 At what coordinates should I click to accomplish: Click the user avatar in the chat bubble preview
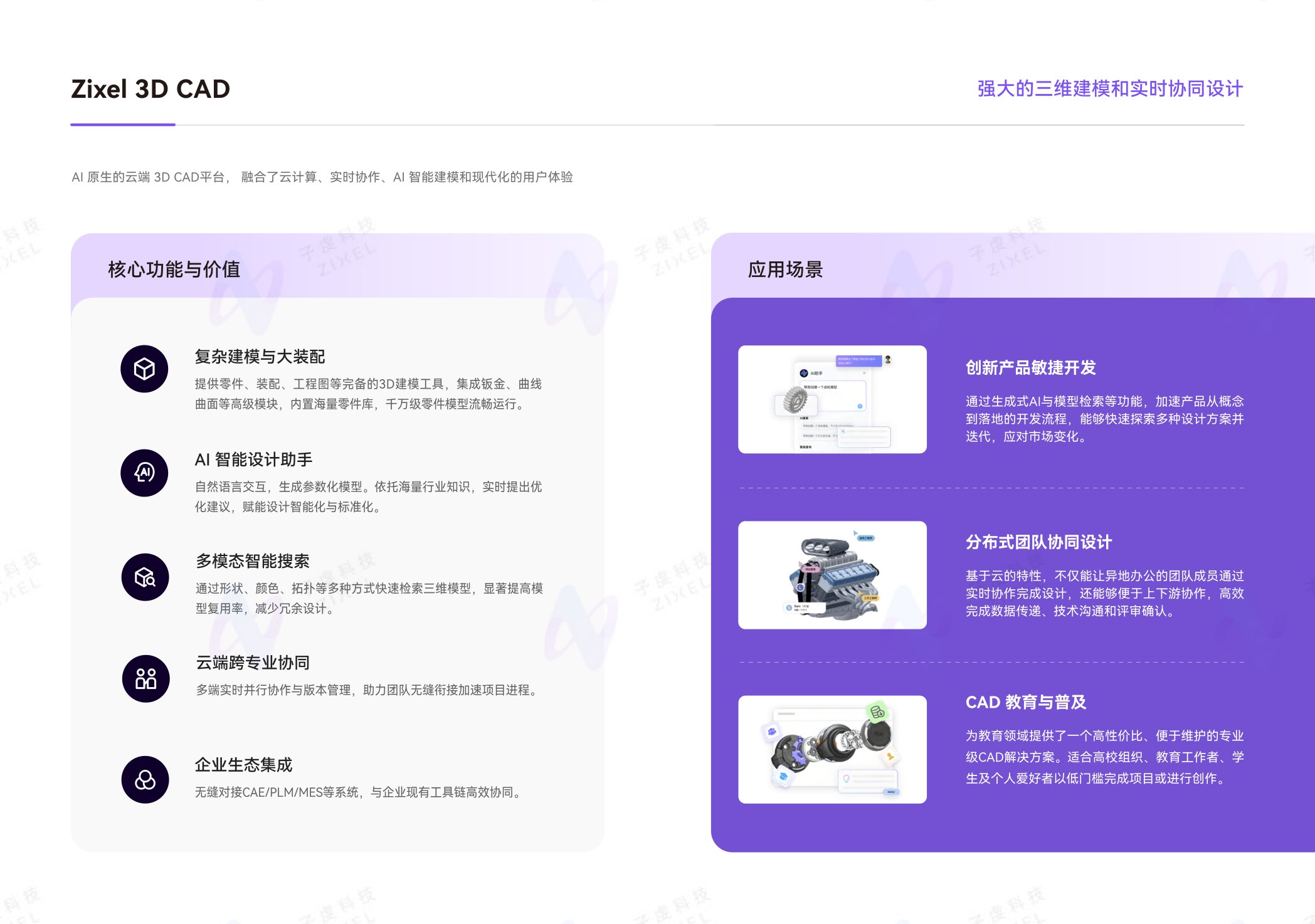tap(888, 359)
